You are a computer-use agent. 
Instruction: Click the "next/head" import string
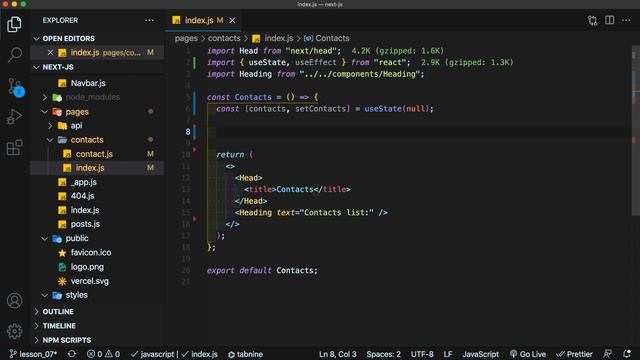pyautogui.click(x=311, y=51)
